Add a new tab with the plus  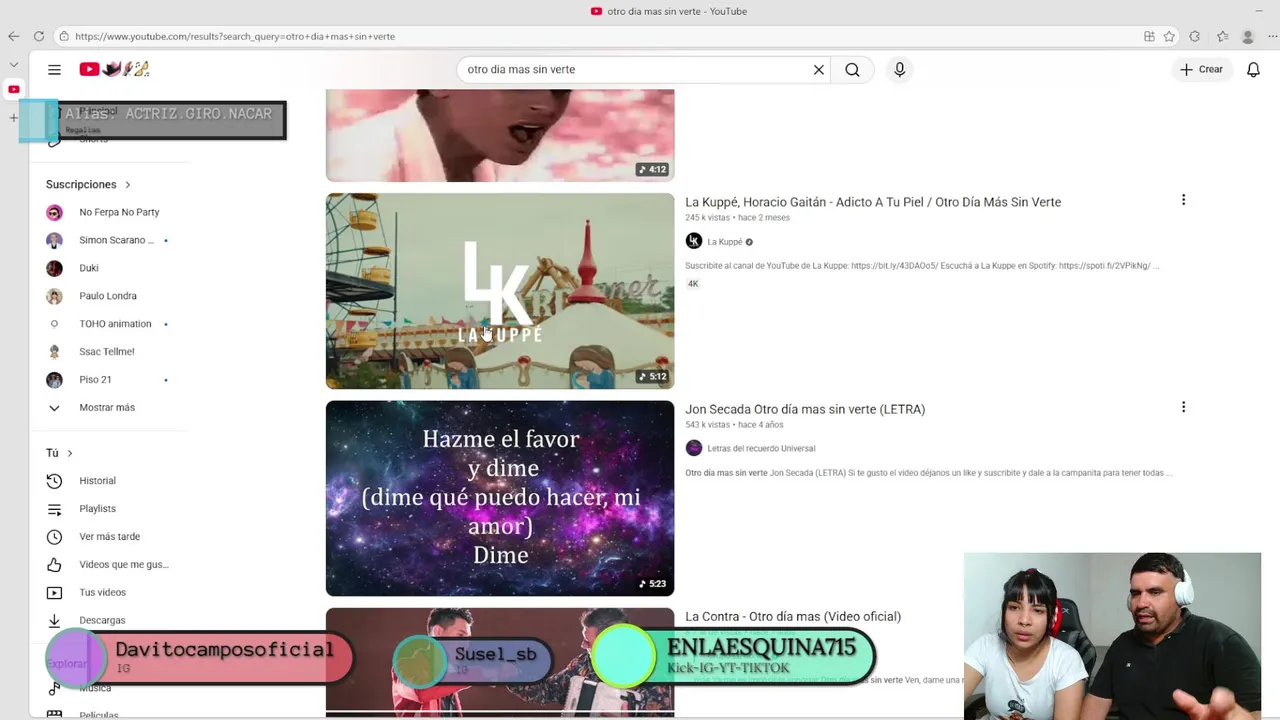[14, 117]
